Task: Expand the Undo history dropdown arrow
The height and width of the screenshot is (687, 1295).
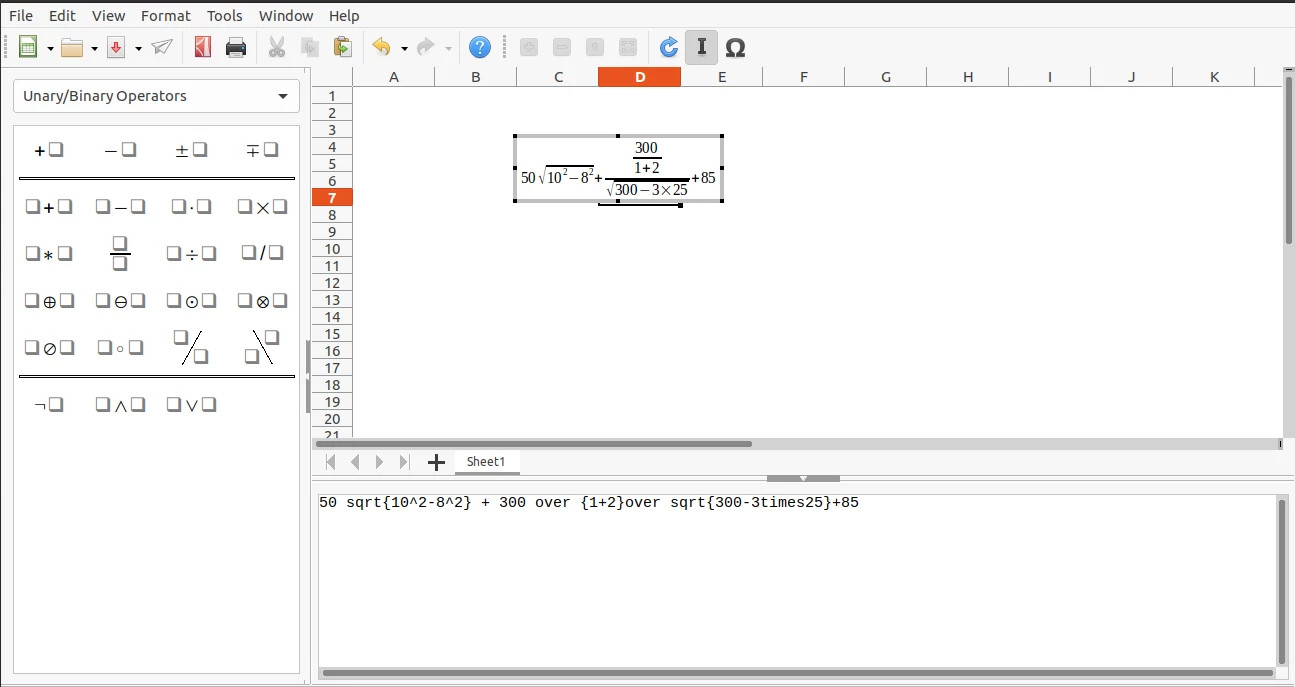Action: pyautogui.click(x=404, y=48)
